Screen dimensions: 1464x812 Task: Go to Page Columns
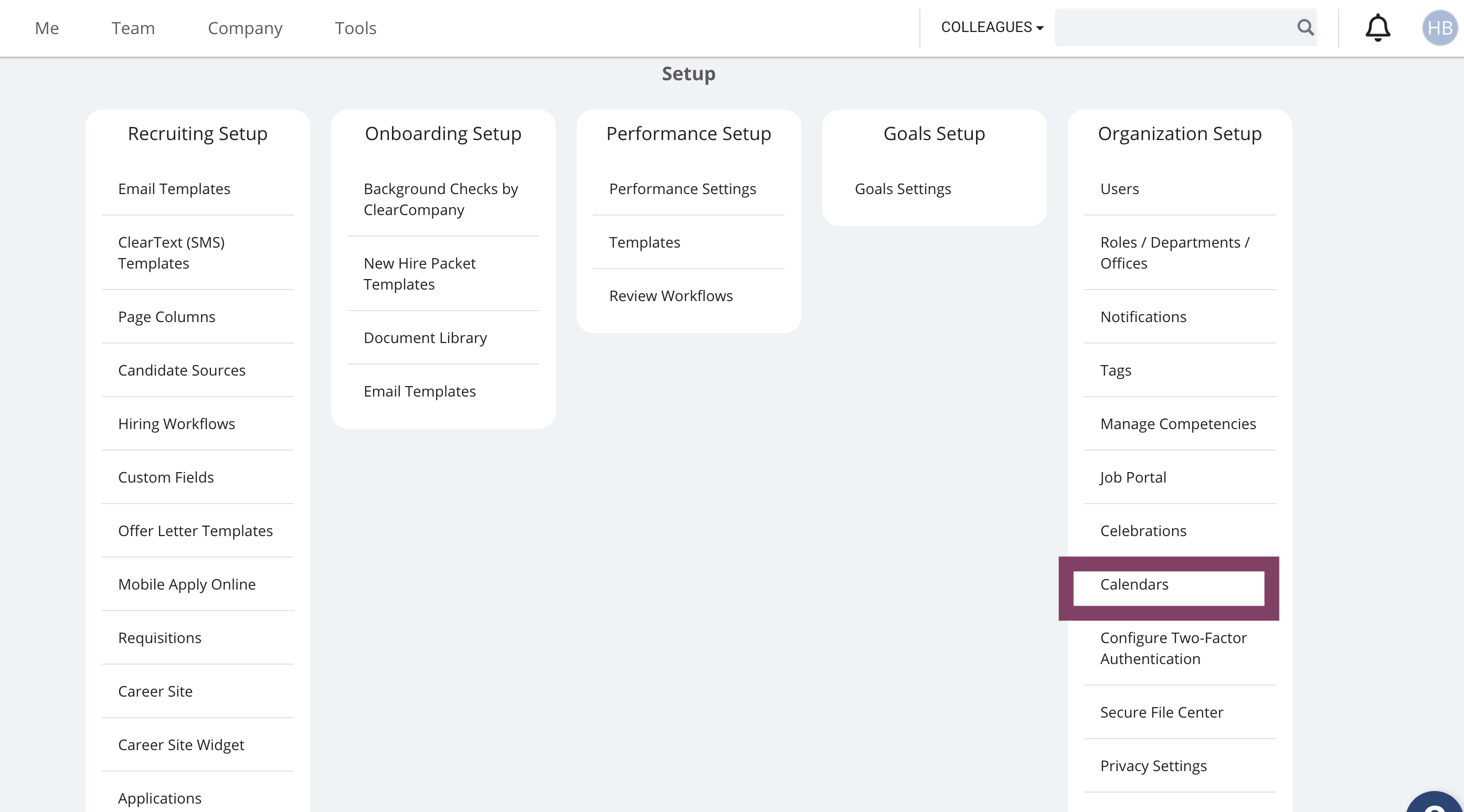tap(166, 316)
